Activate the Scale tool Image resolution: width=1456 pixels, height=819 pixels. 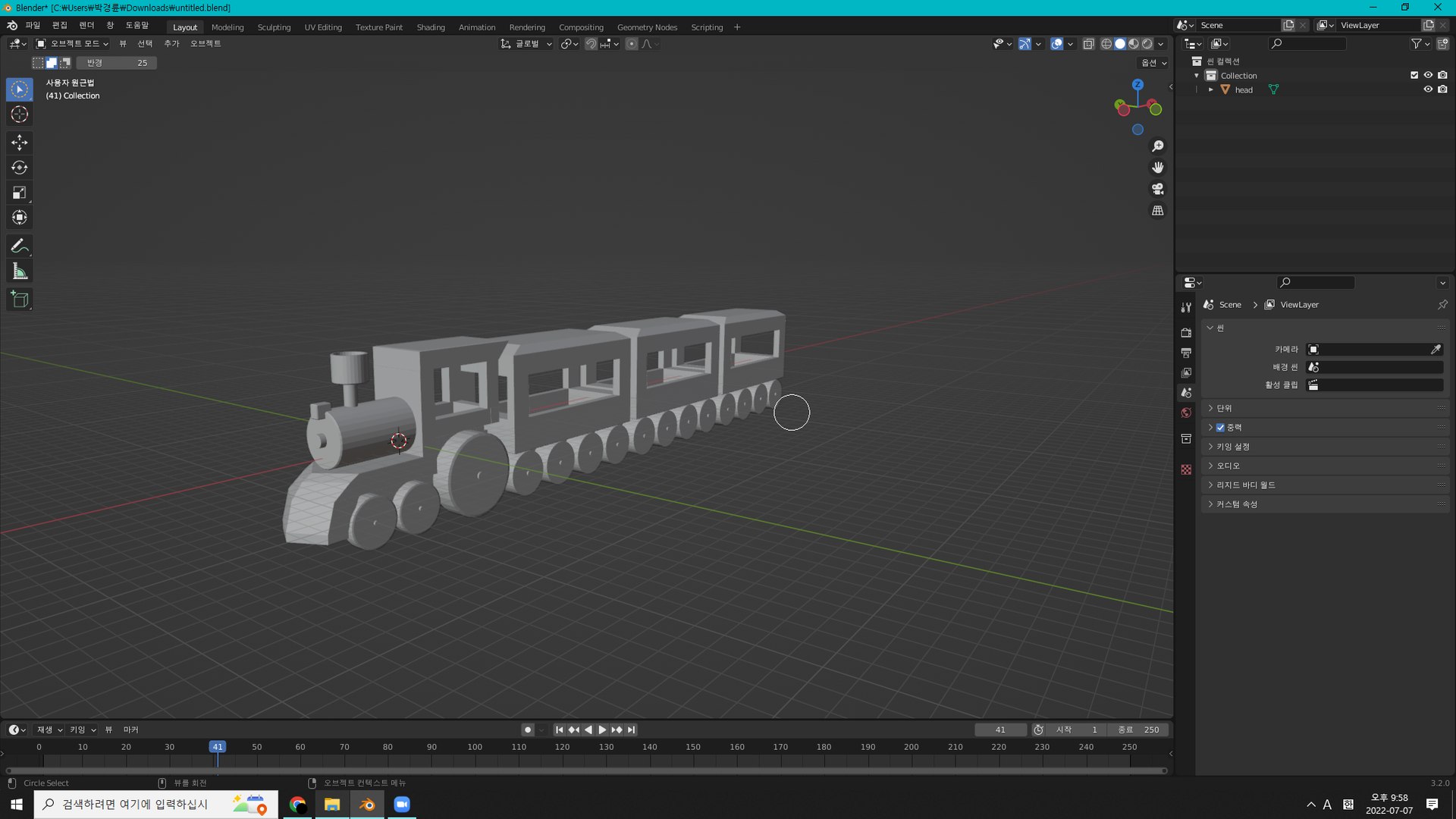[20, 193]
